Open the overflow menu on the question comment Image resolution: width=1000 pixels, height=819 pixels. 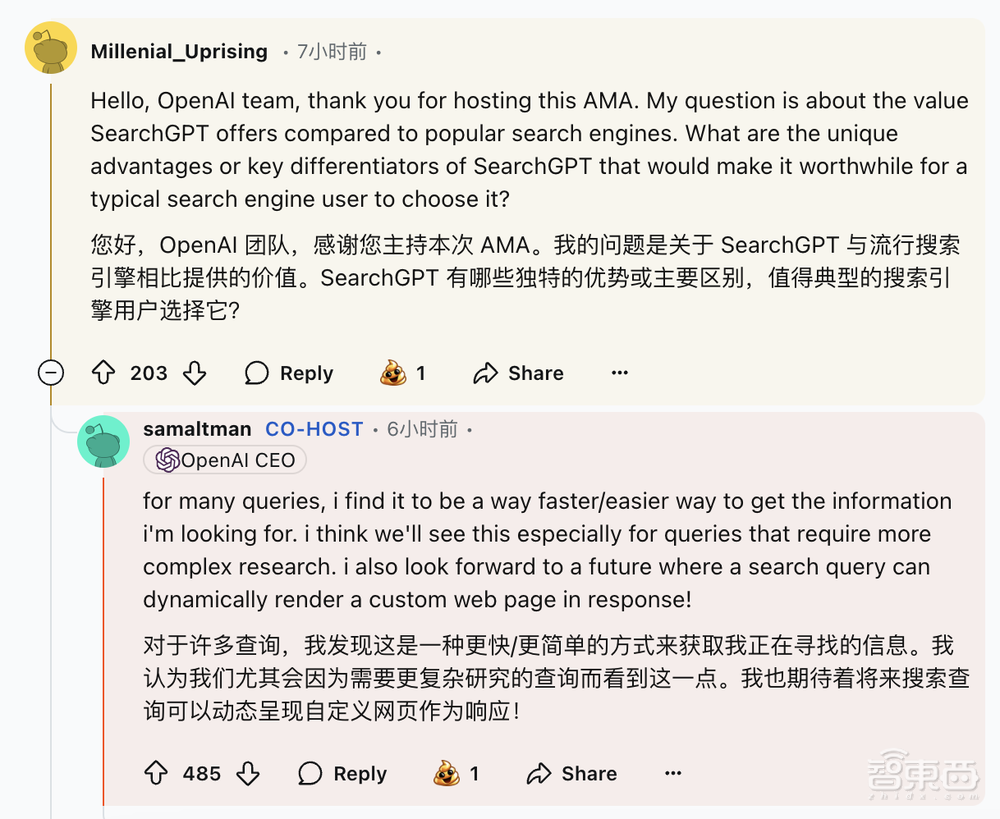pyautogui.click(x=619, y=372)
